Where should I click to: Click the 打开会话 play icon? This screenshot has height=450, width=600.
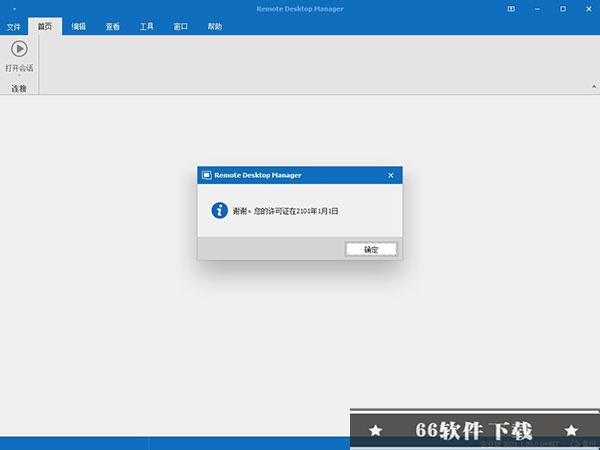click(19, 49)
